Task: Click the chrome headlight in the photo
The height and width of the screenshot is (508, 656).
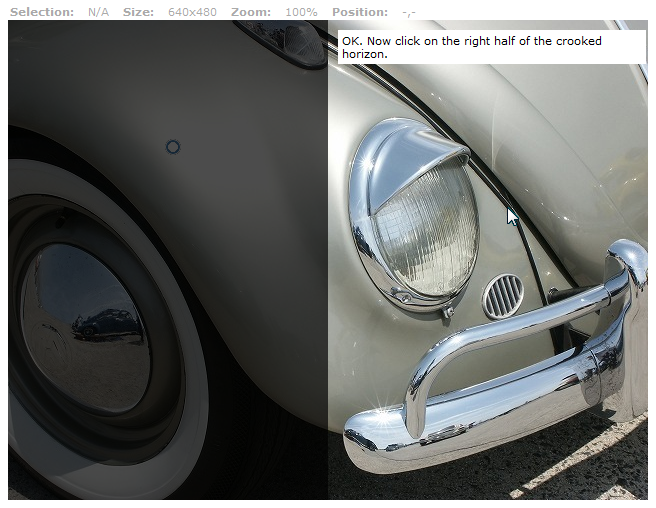Action: coord(414,216)
